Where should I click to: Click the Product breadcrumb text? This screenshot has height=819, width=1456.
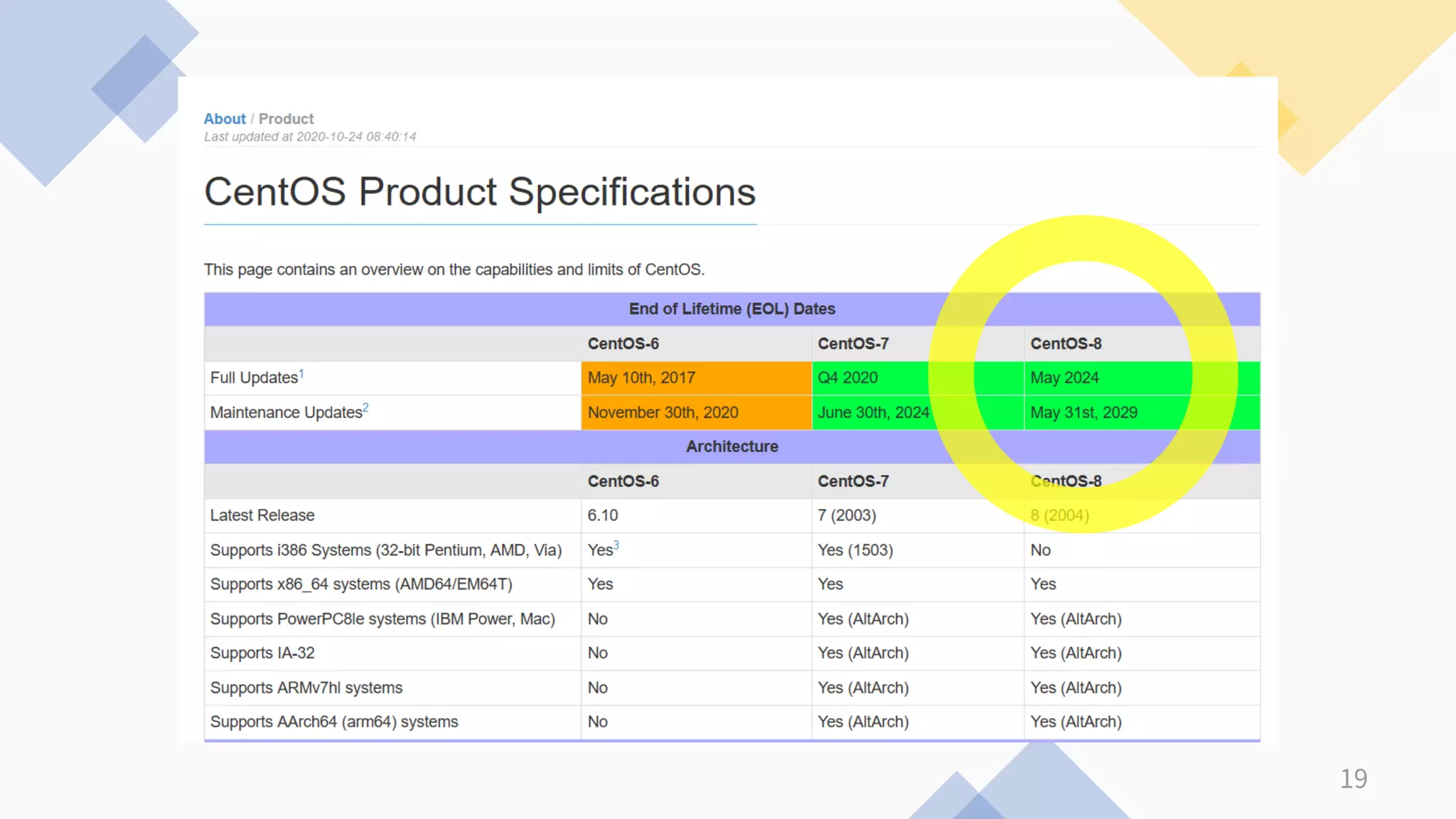[x=286, y=119]
